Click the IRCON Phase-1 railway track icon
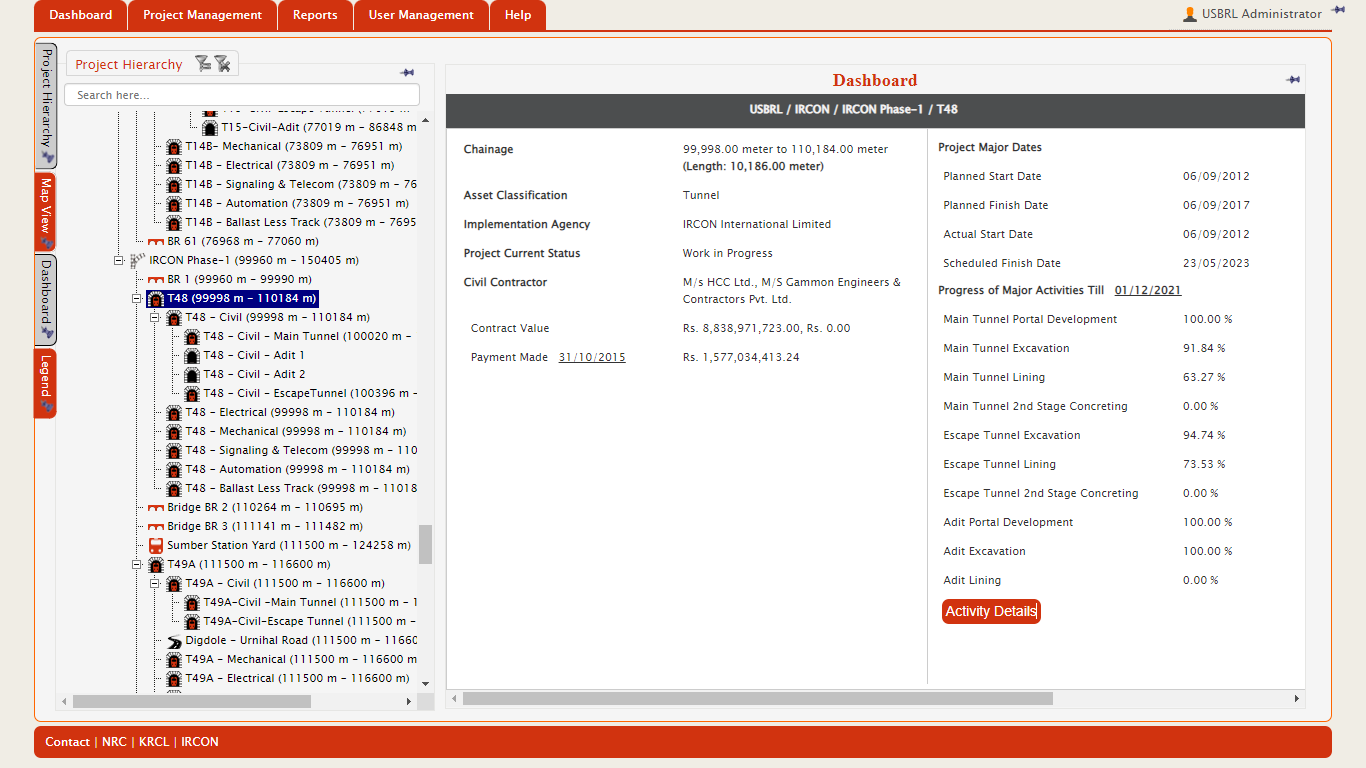This screenshot has height=768, width=1366. [138, 260]
